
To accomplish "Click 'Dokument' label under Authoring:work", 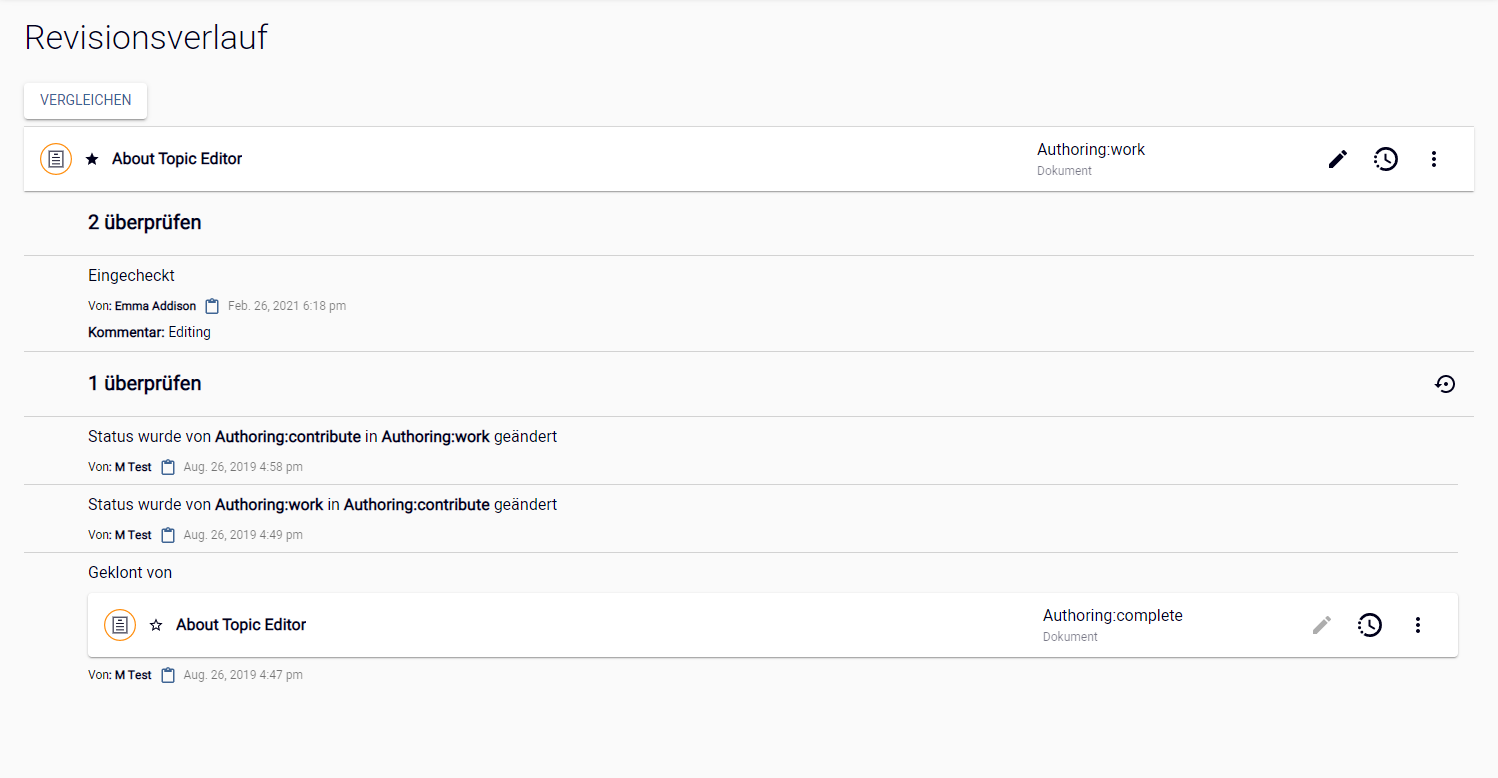I will pyautogui.click(x=1064, y=171).
